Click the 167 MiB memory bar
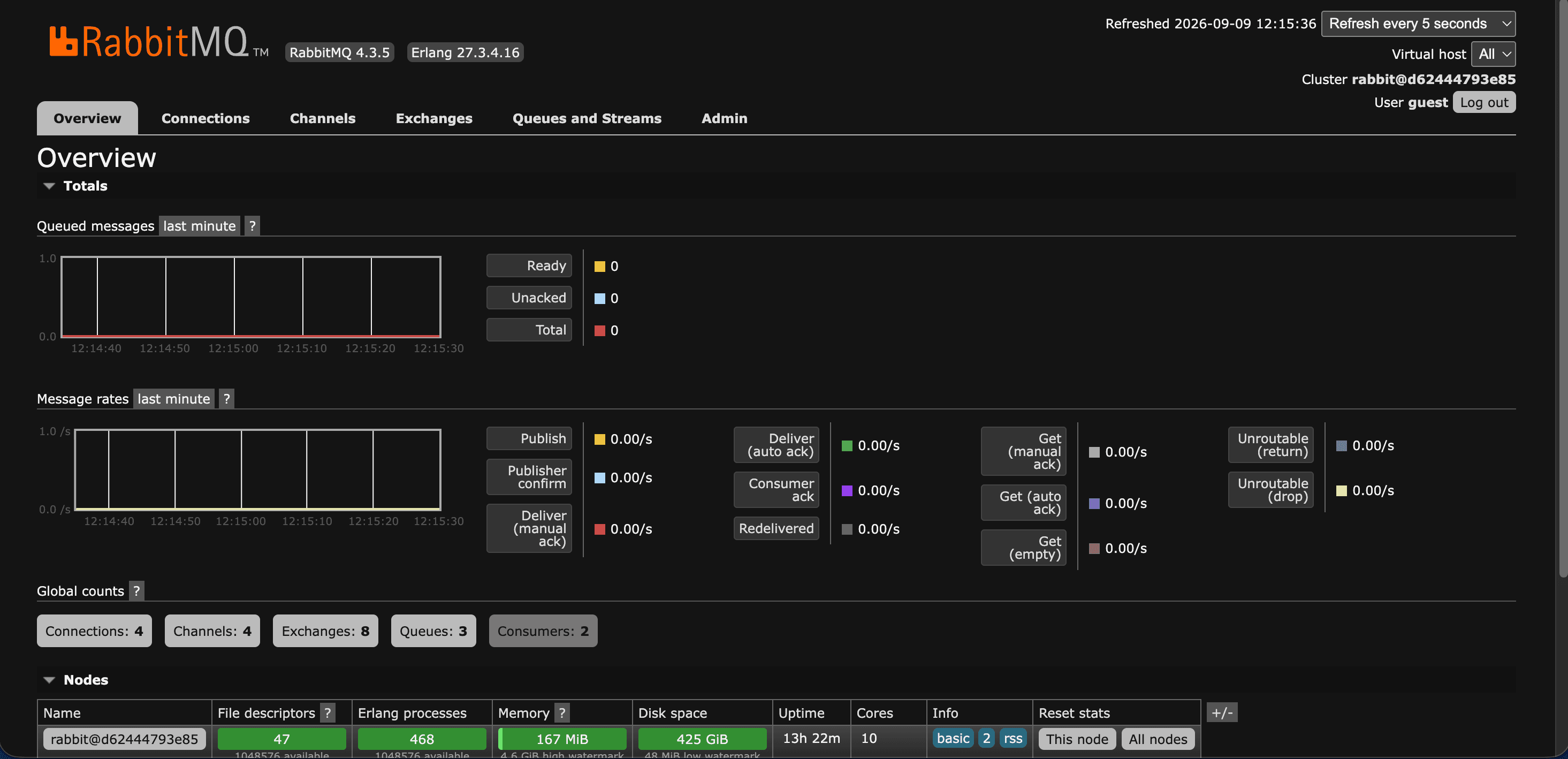The width and height of the screenshot is (1568, 759). 562,739
